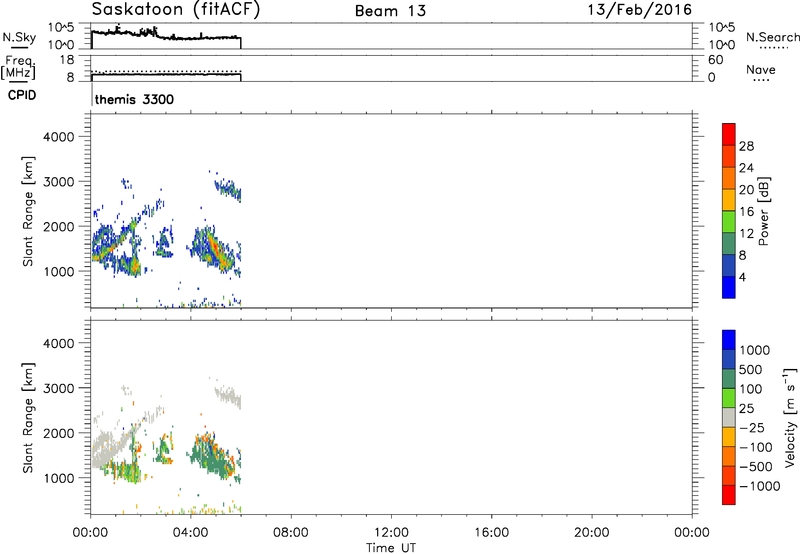The height and width of the screenshot is (554, 800).
Task: Click the Time UT axis title
Action: [x=391, y=548]
